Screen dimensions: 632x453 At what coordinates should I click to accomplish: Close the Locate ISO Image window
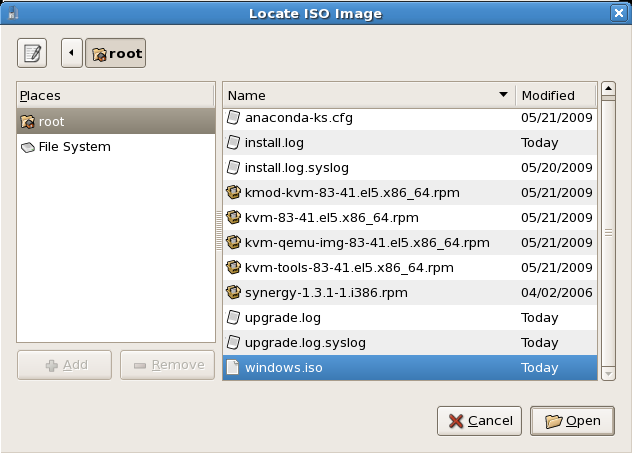(619, 13)
